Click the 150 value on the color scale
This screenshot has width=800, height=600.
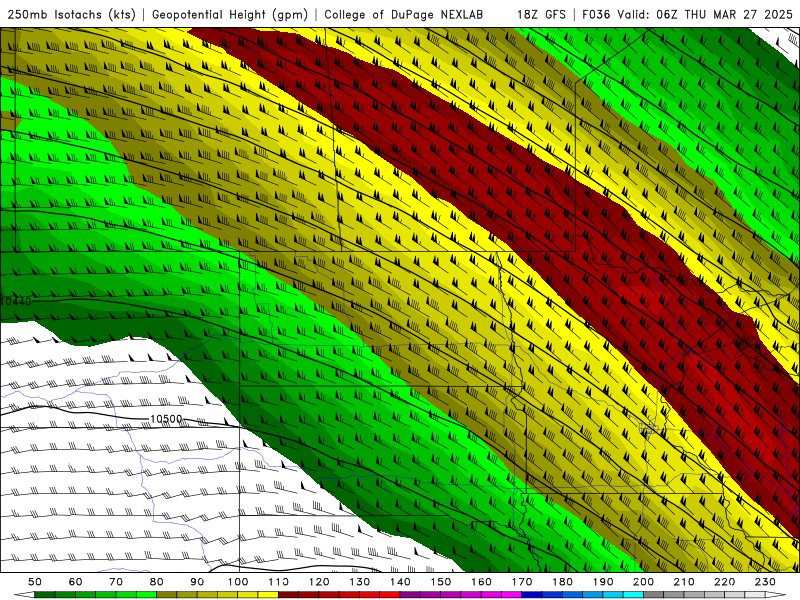click(x=441, y=582)
